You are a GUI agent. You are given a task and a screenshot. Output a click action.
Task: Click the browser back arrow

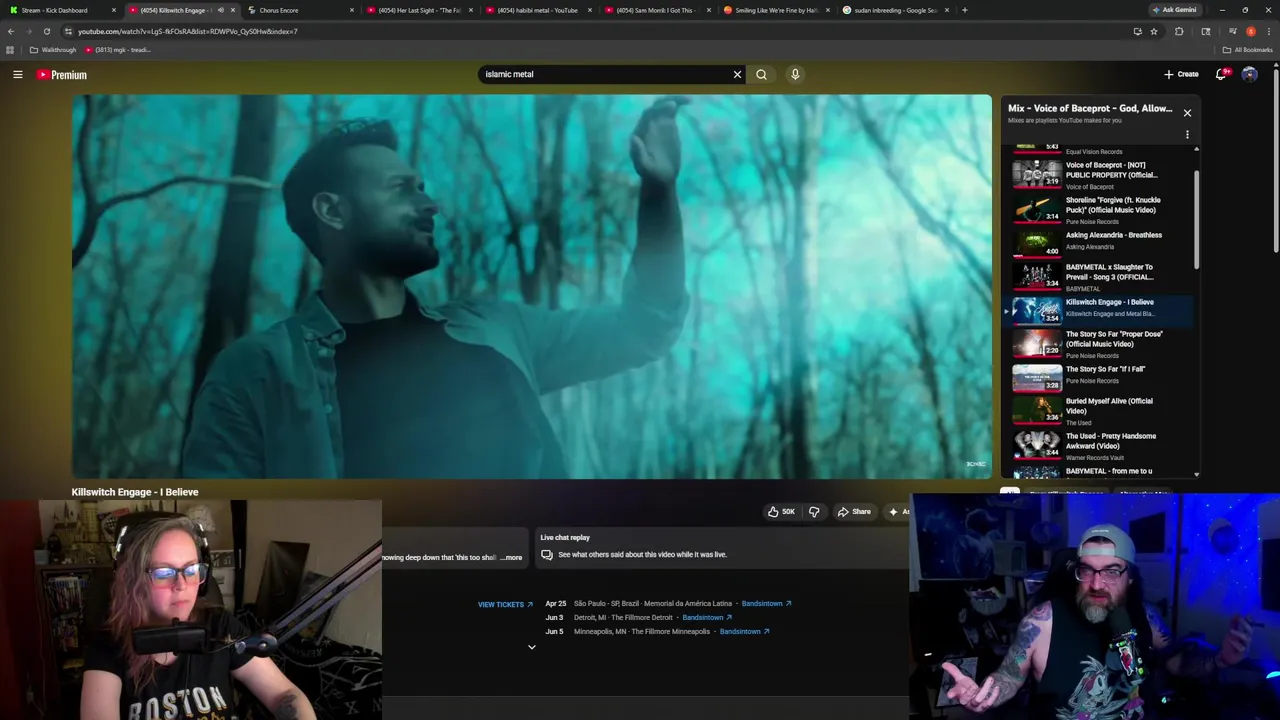click(x=11, y=31)
